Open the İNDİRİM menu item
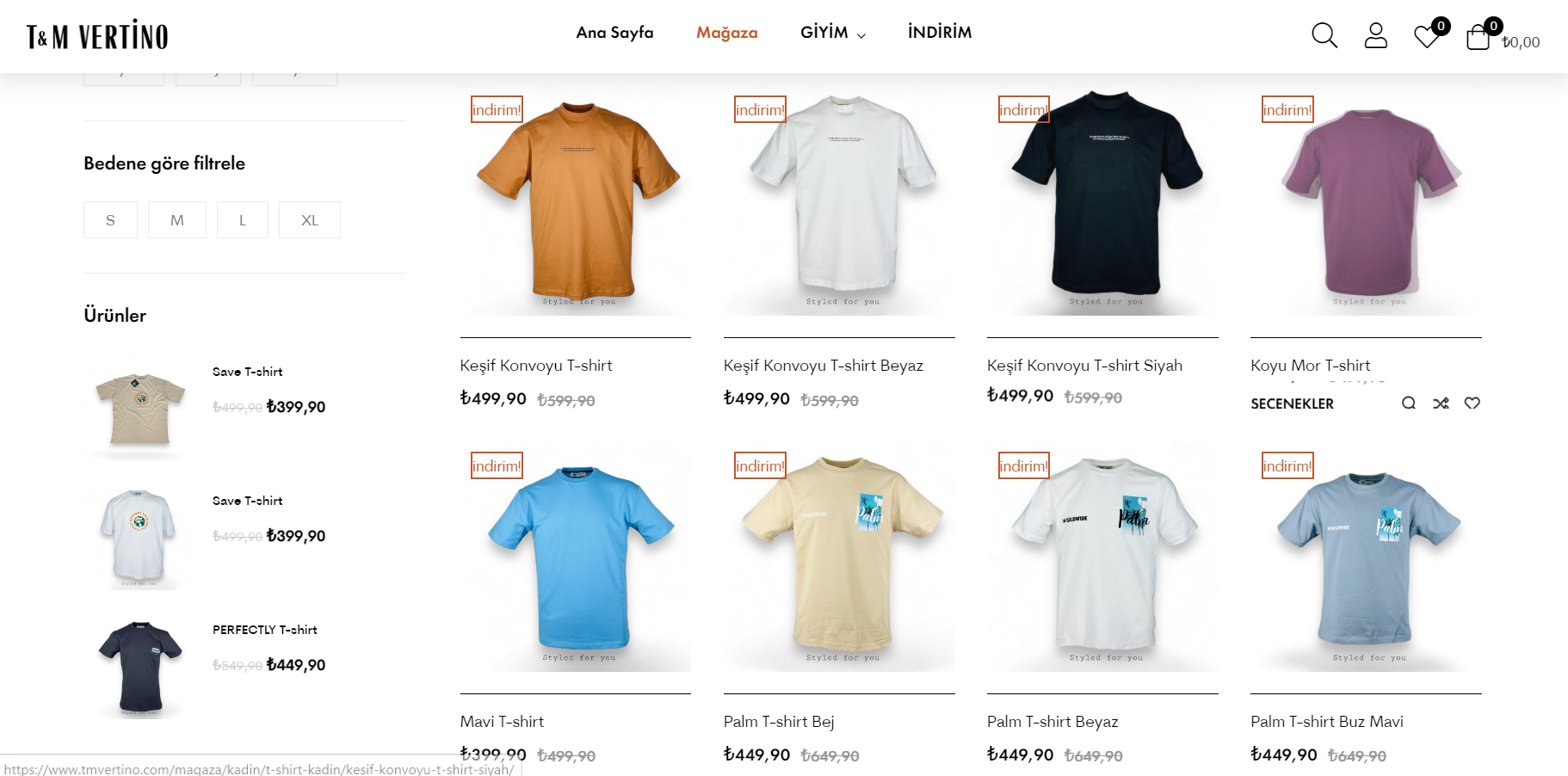Image resolution: width=1568 pixels, height=776 pixels. tap(940, 33)
